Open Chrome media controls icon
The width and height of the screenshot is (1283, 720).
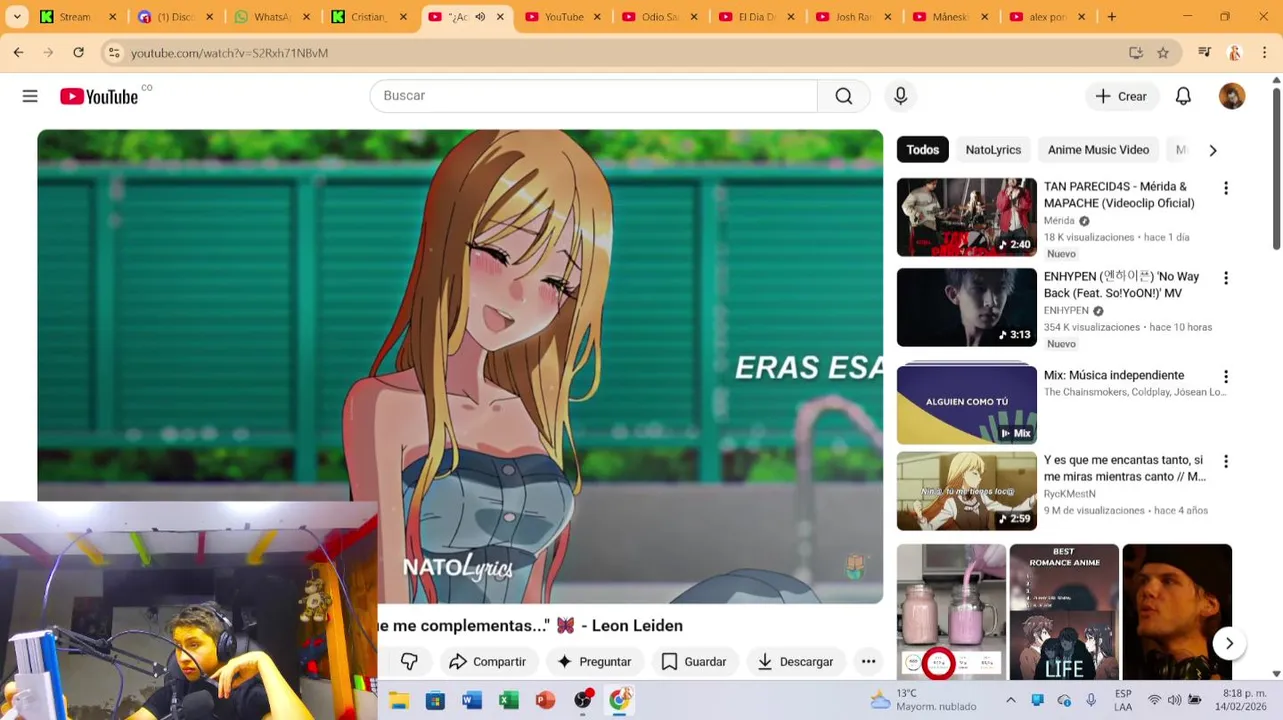click(1205, 52)
